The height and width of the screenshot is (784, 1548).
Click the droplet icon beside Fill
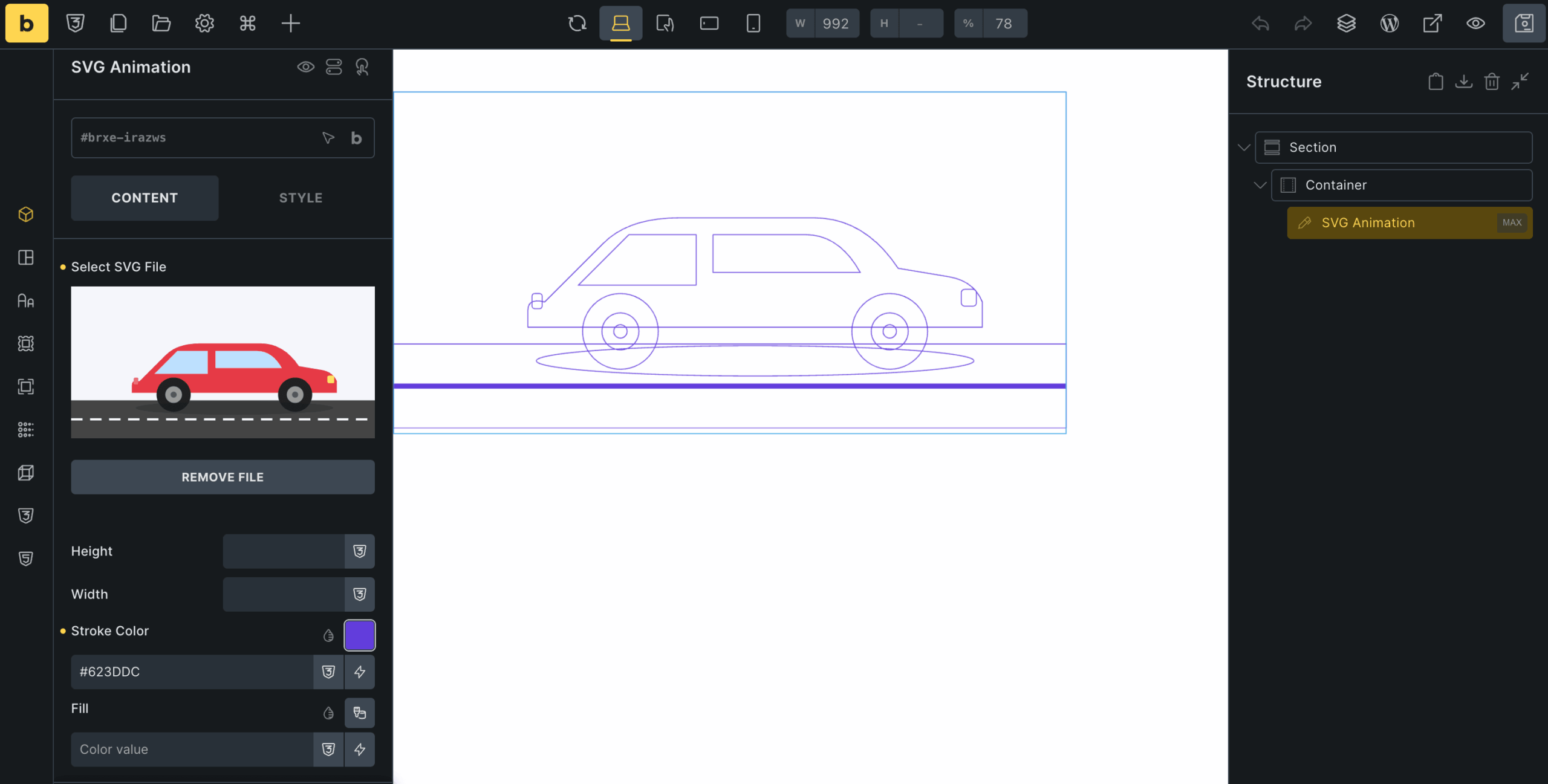tap(328, 713)
